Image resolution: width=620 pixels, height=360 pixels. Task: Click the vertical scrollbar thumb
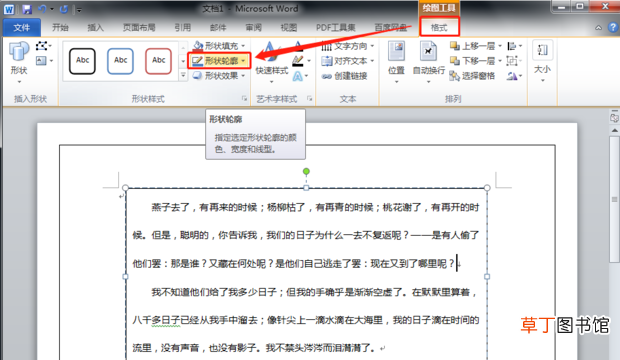[614, 199]
